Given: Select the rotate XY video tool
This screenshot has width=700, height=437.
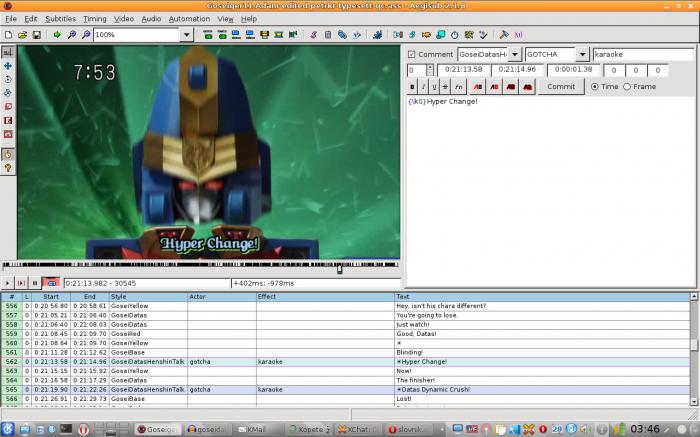Looking at the screenshot, I should pos(8,93).
